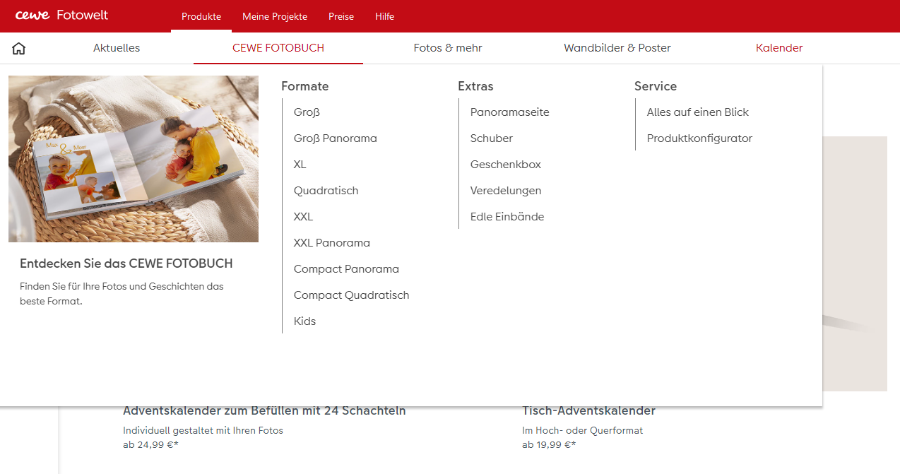Open the Fotos & mehr menu
The width and height of the screenshot is (900, 474).
point(448,48)
